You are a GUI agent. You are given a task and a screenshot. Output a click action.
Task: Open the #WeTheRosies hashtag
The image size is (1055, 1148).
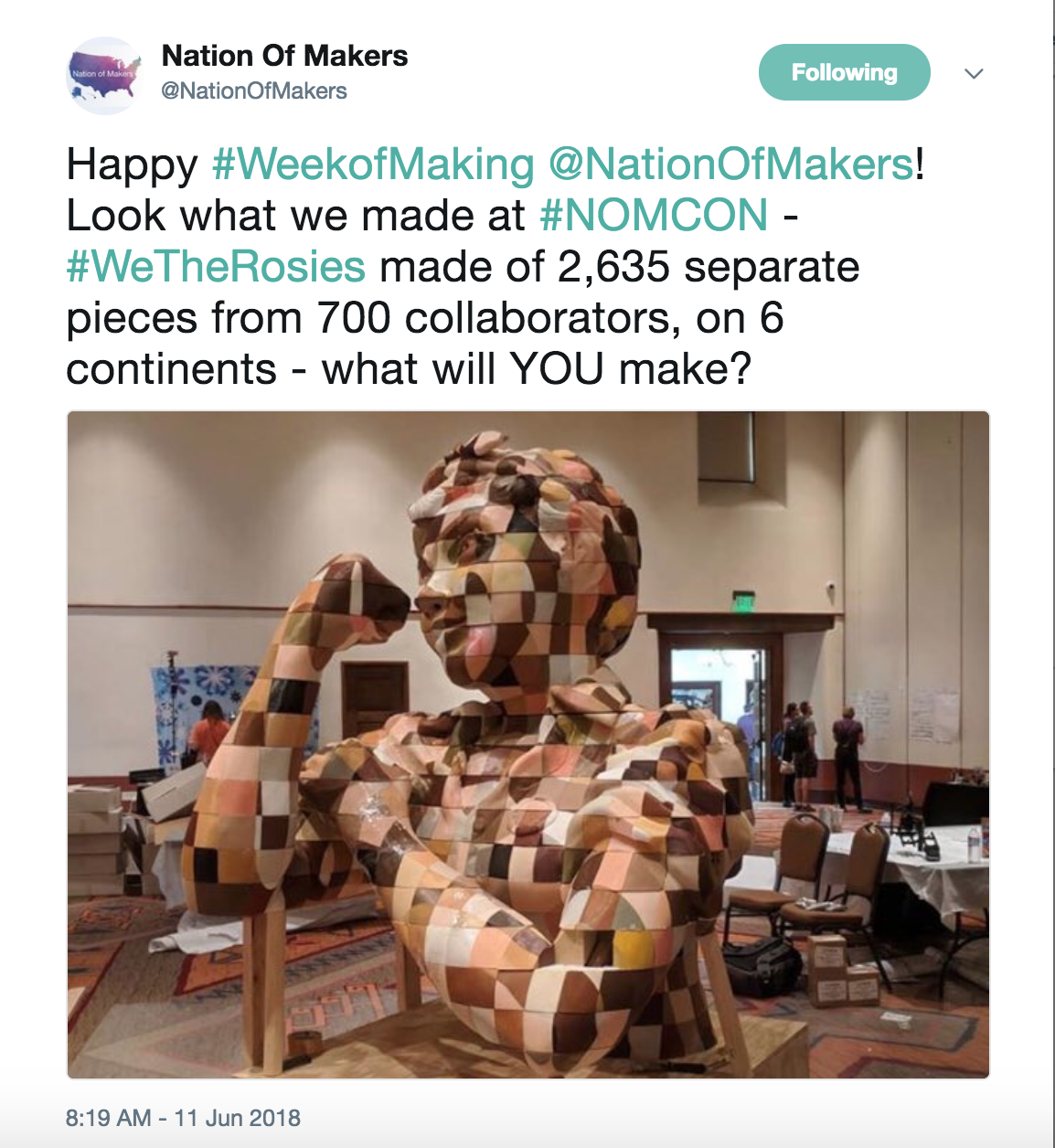[216, 267]
